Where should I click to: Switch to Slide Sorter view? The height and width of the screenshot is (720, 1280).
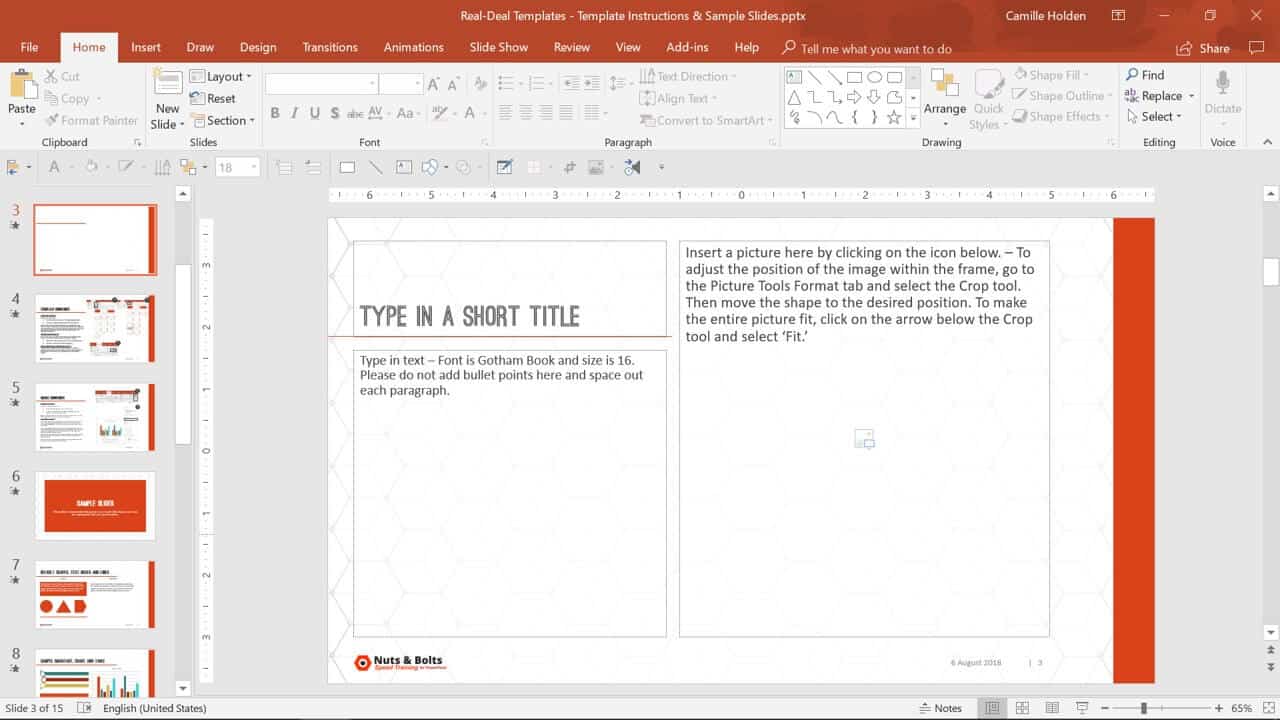[x=1022, y=708]
